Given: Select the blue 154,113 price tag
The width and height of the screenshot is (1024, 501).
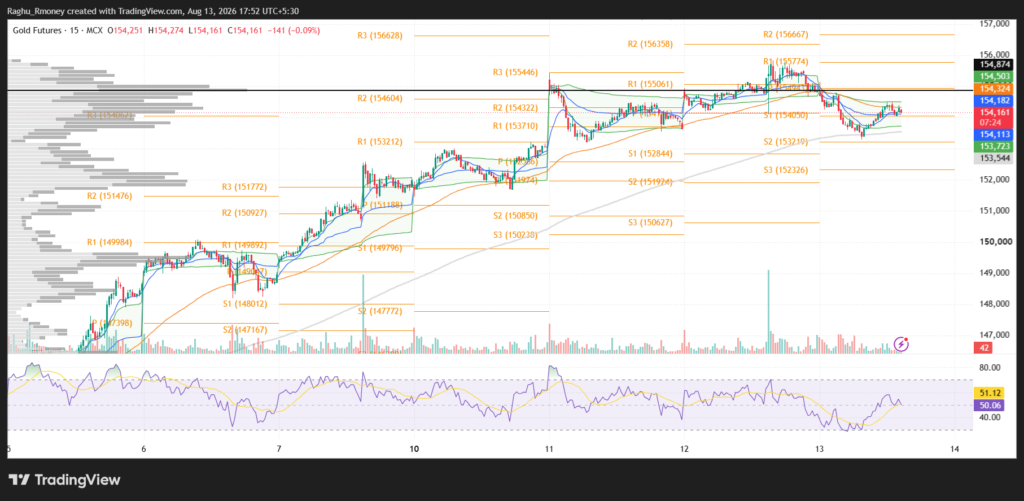Looking at the screenshot, I should click(x=992, y=134).
